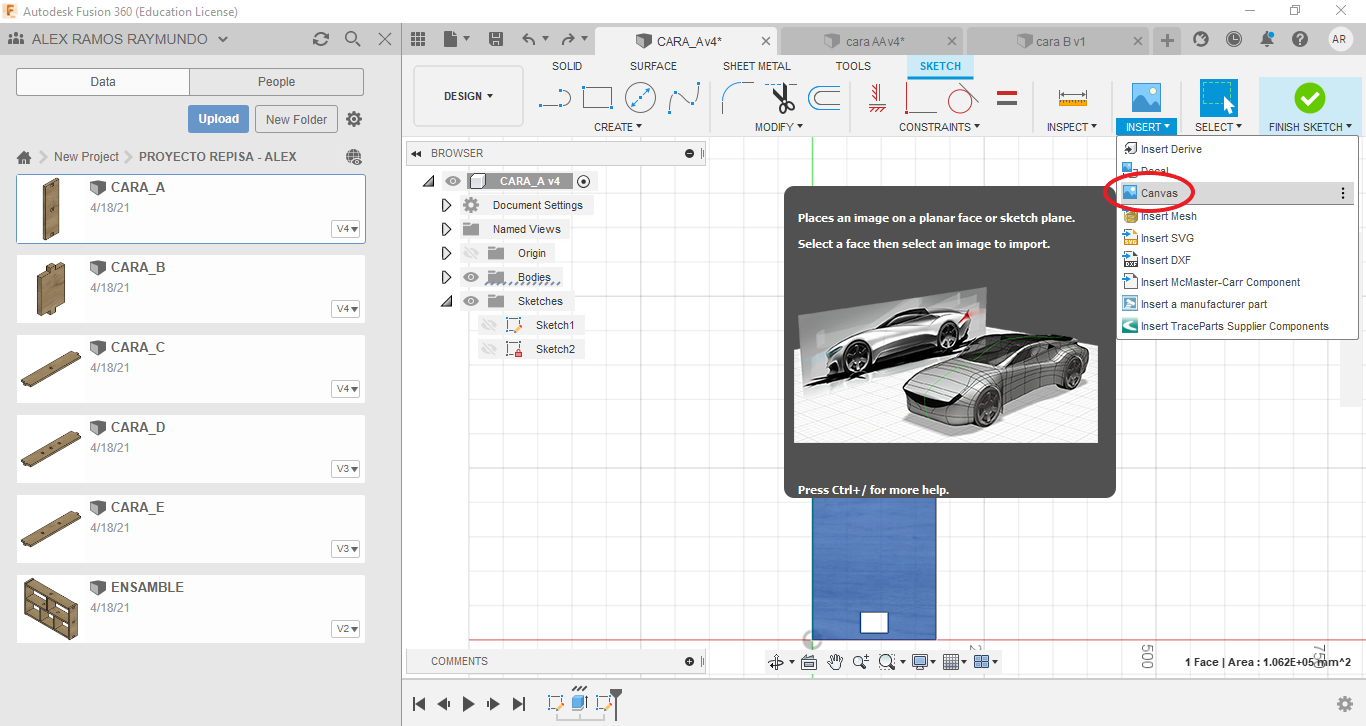Toggle visibility of Bodies folder

[470, 277]
